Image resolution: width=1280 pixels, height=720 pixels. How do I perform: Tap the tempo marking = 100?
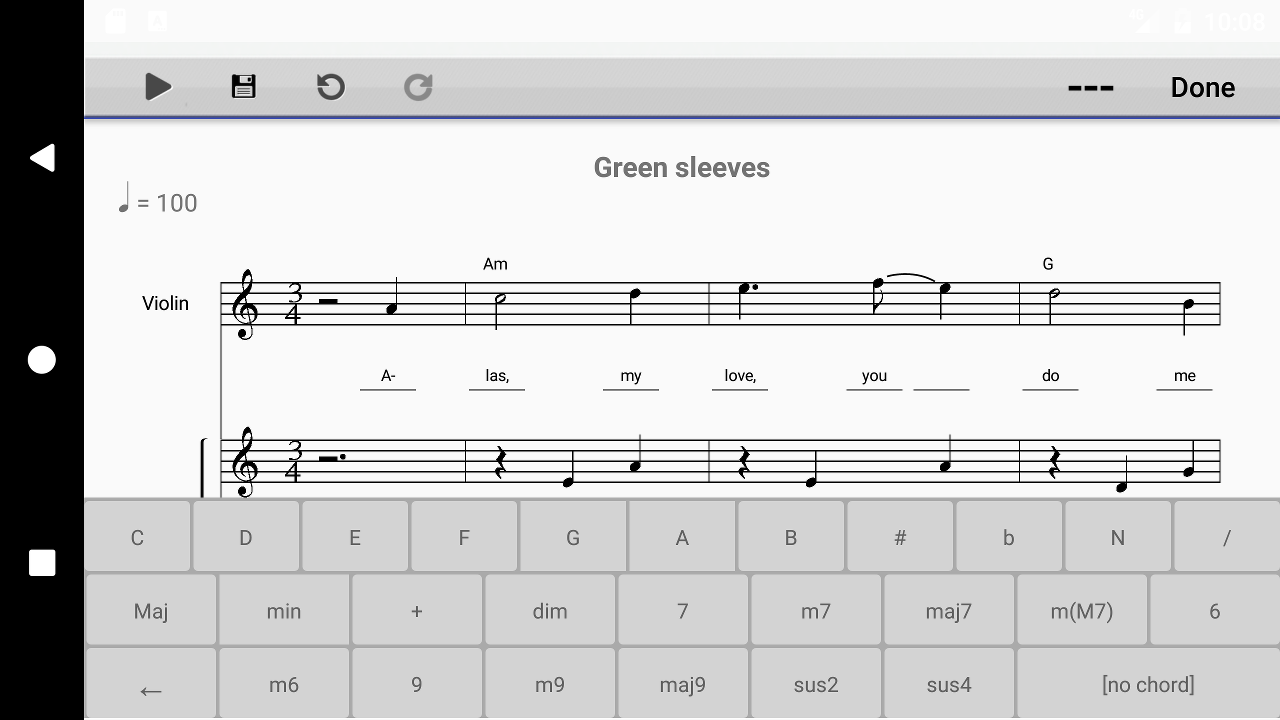(x=157, y=202)
